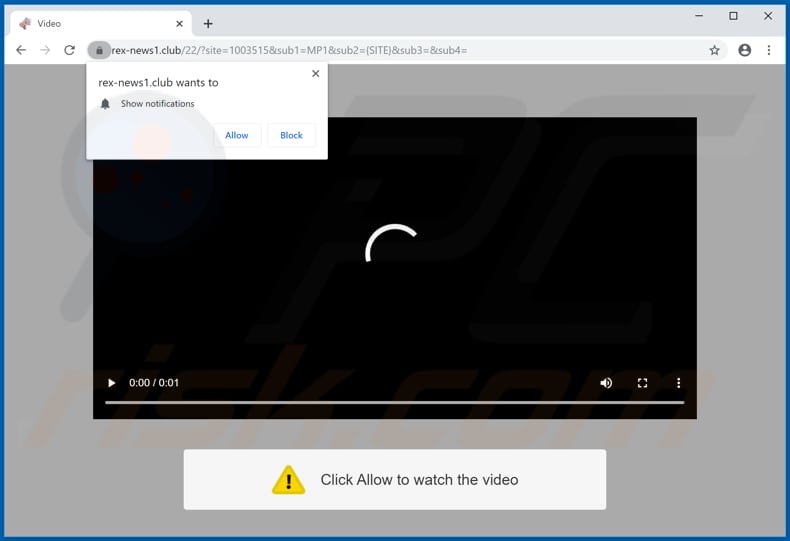Close the Video tab
790x541 pixels.
pos(179,24)
